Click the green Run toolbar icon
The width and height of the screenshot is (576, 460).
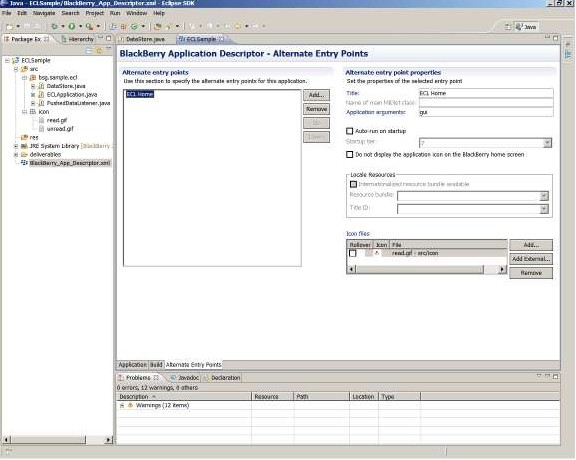(72, 26)
